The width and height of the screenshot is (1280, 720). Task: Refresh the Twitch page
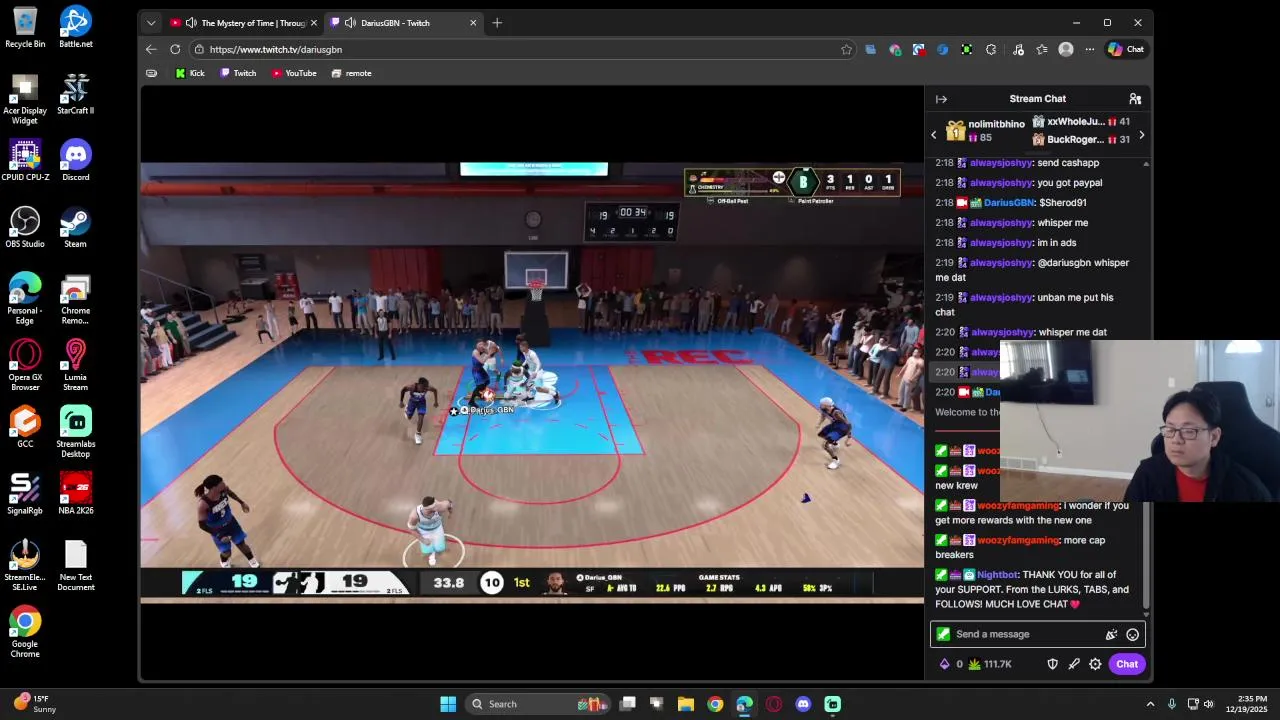[x=175, y=49]
